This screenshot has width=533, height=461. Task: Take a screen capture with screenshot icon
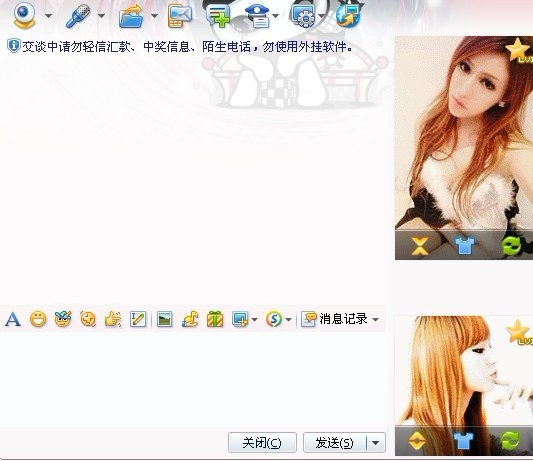(240, 319)
